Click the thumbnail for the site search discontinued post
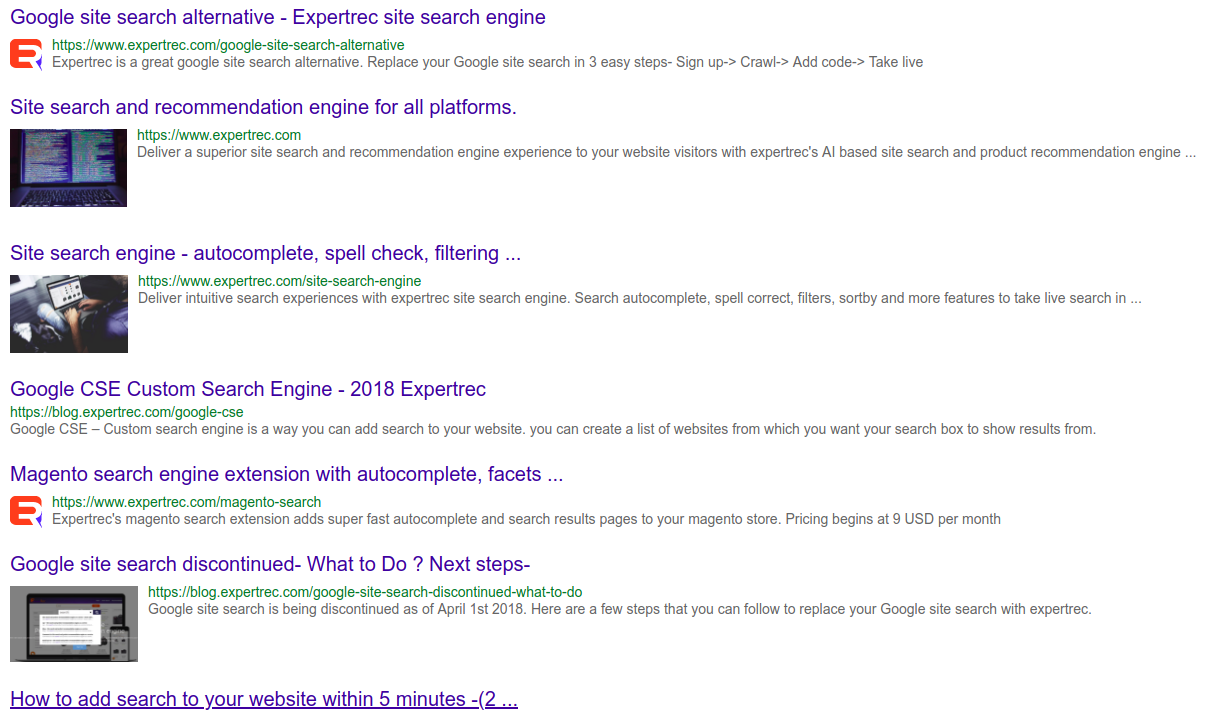This screenshot has width=1211, height=718. tap(73, 623)
